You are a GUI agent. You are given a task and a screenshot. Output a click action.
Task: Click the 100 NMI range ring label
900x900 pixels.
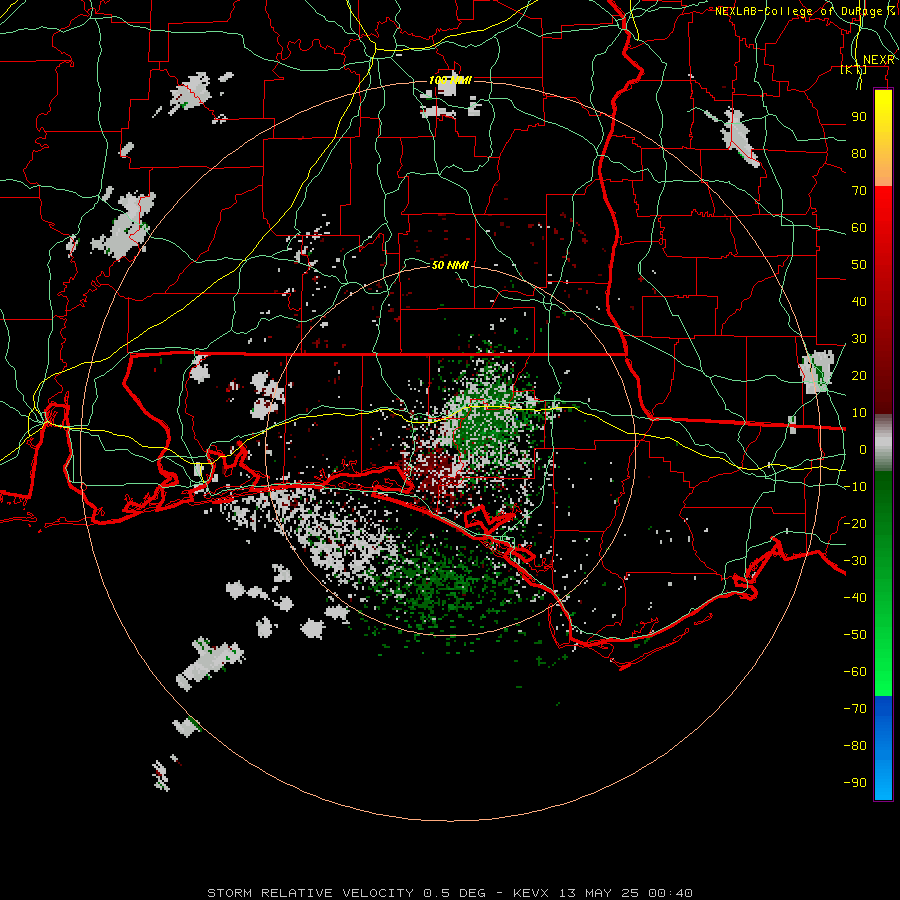point(450,80)
